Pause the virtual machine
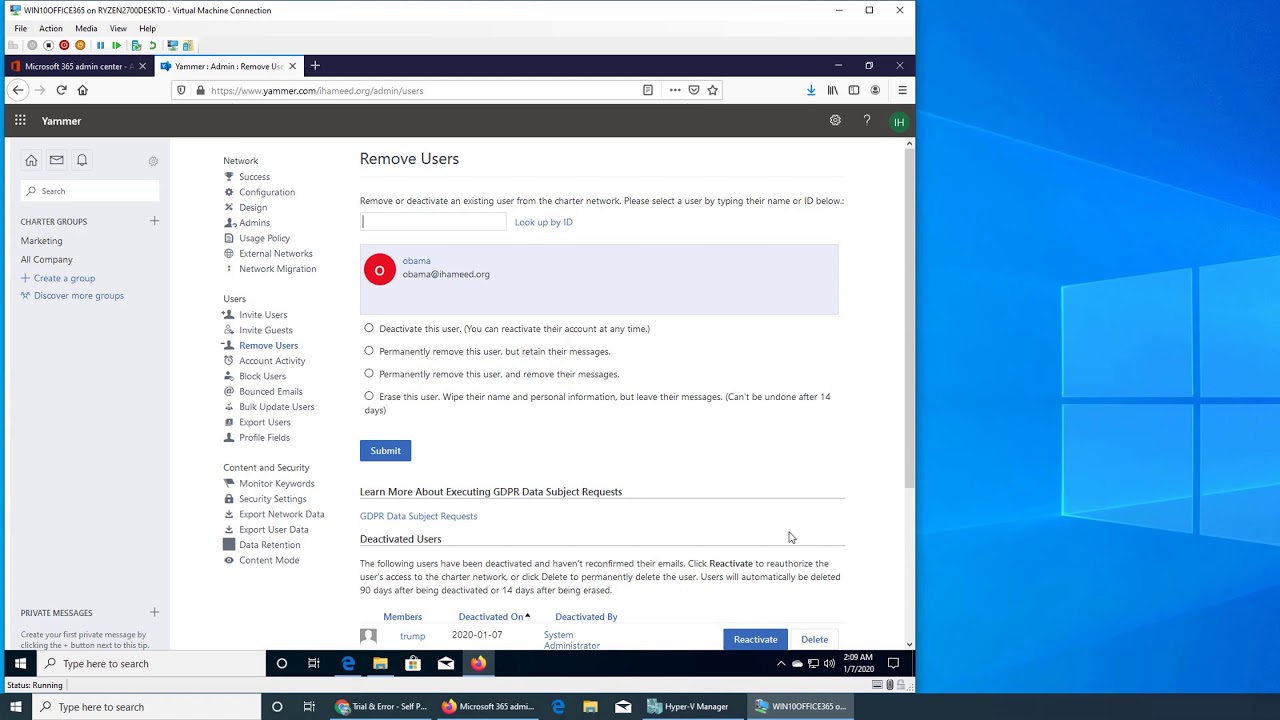This screenshot has height=720, width=1280. (x=100, y=45)
